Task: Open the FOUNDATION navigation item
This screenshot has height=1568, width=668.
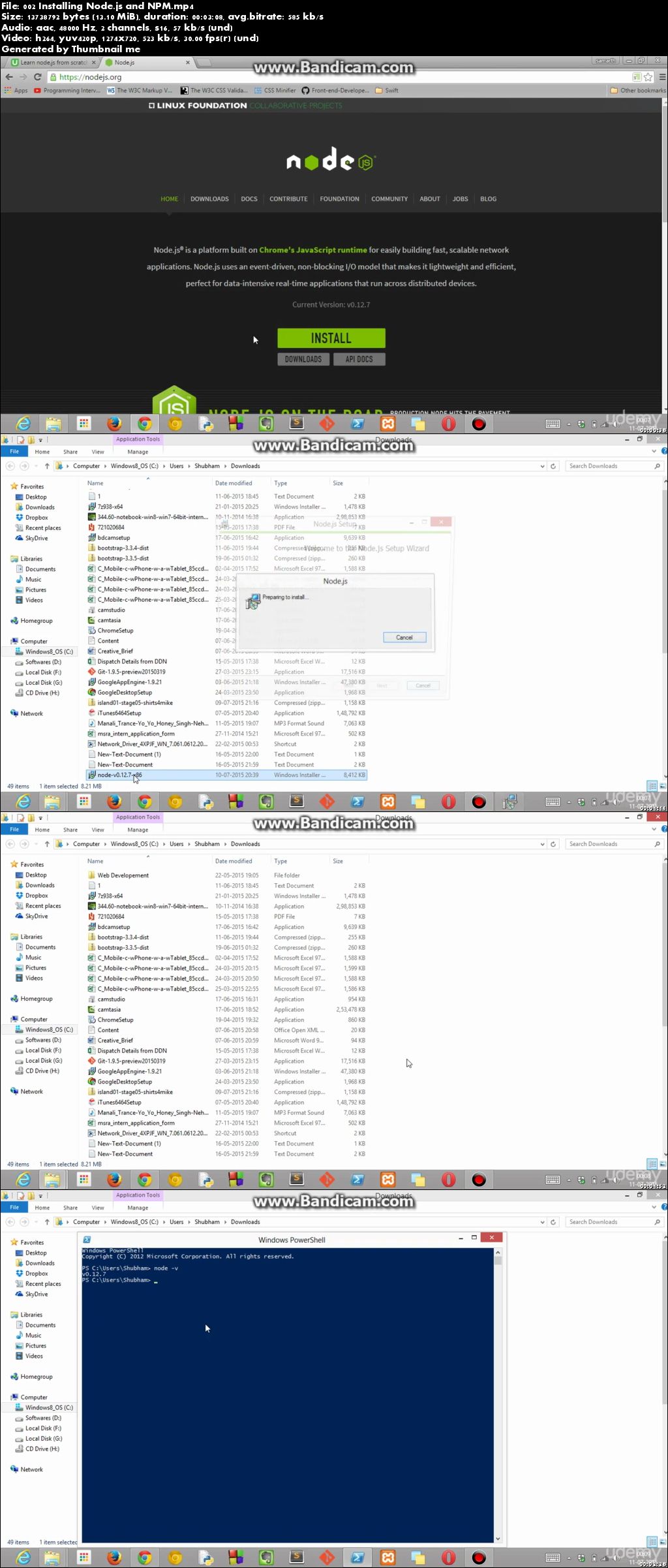Action: 339,199
